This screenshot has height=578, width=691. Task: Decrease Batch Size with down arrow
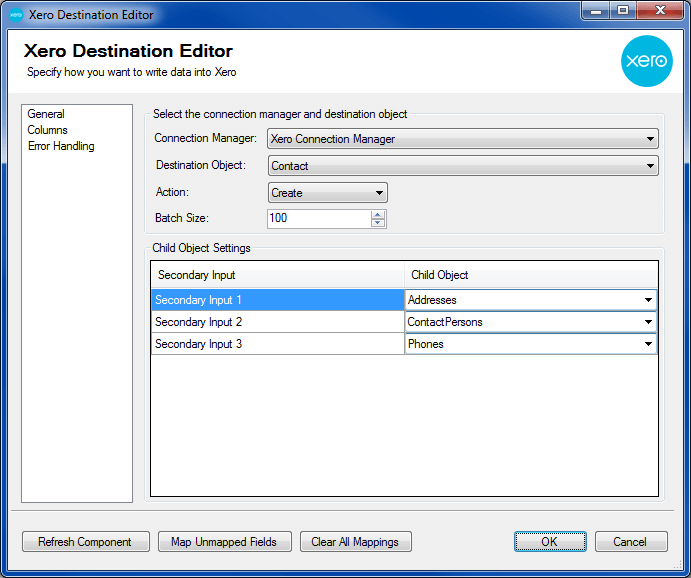(378, 223)
